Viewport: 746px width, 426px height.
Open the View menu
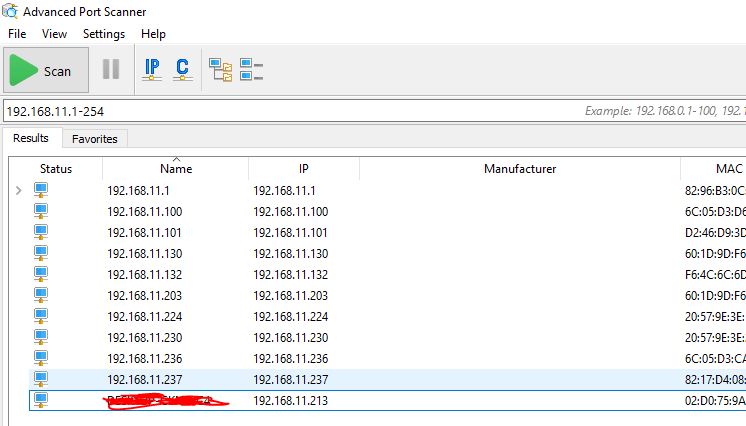coord(54,34)
